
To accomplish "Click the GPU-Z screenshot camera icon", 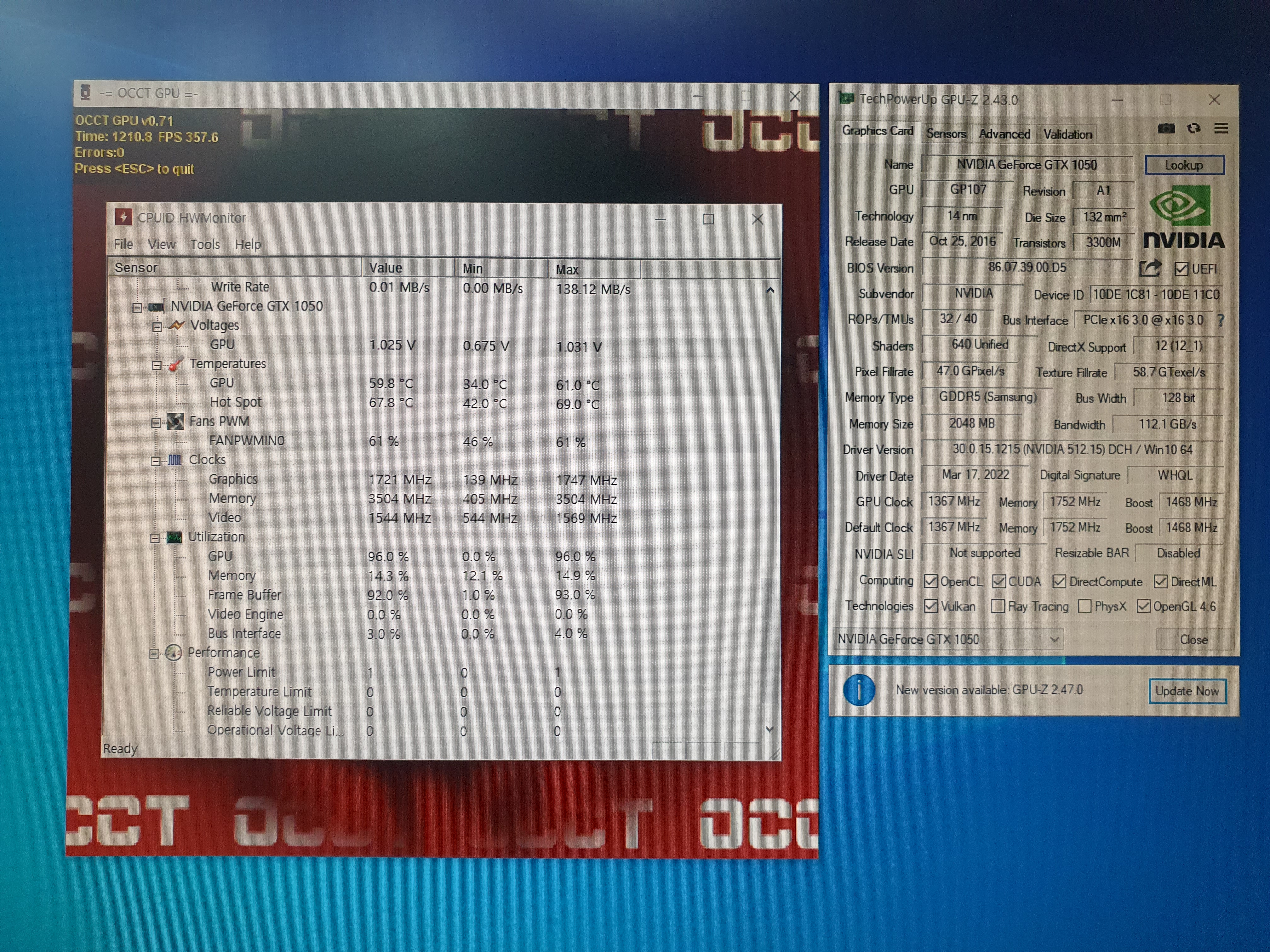I will [1165, 128].
